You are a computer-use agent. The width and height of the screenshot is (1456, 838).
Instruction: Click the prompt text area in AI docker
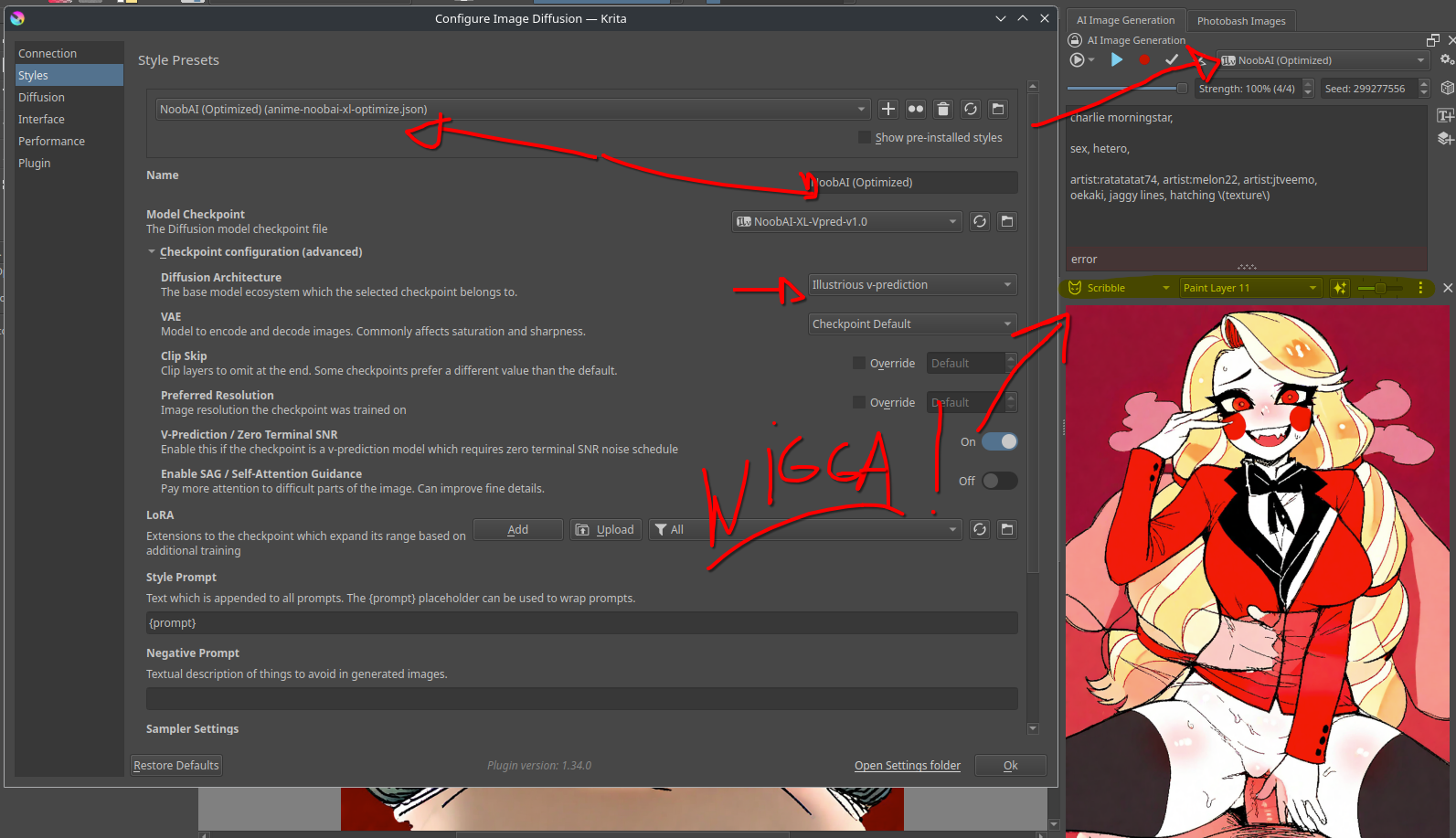click(x=1247, y=174)
